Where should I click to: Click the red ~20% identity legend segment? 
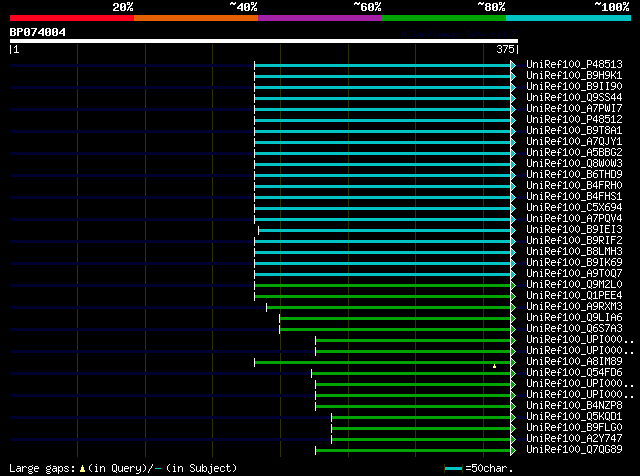click(72, 18)
